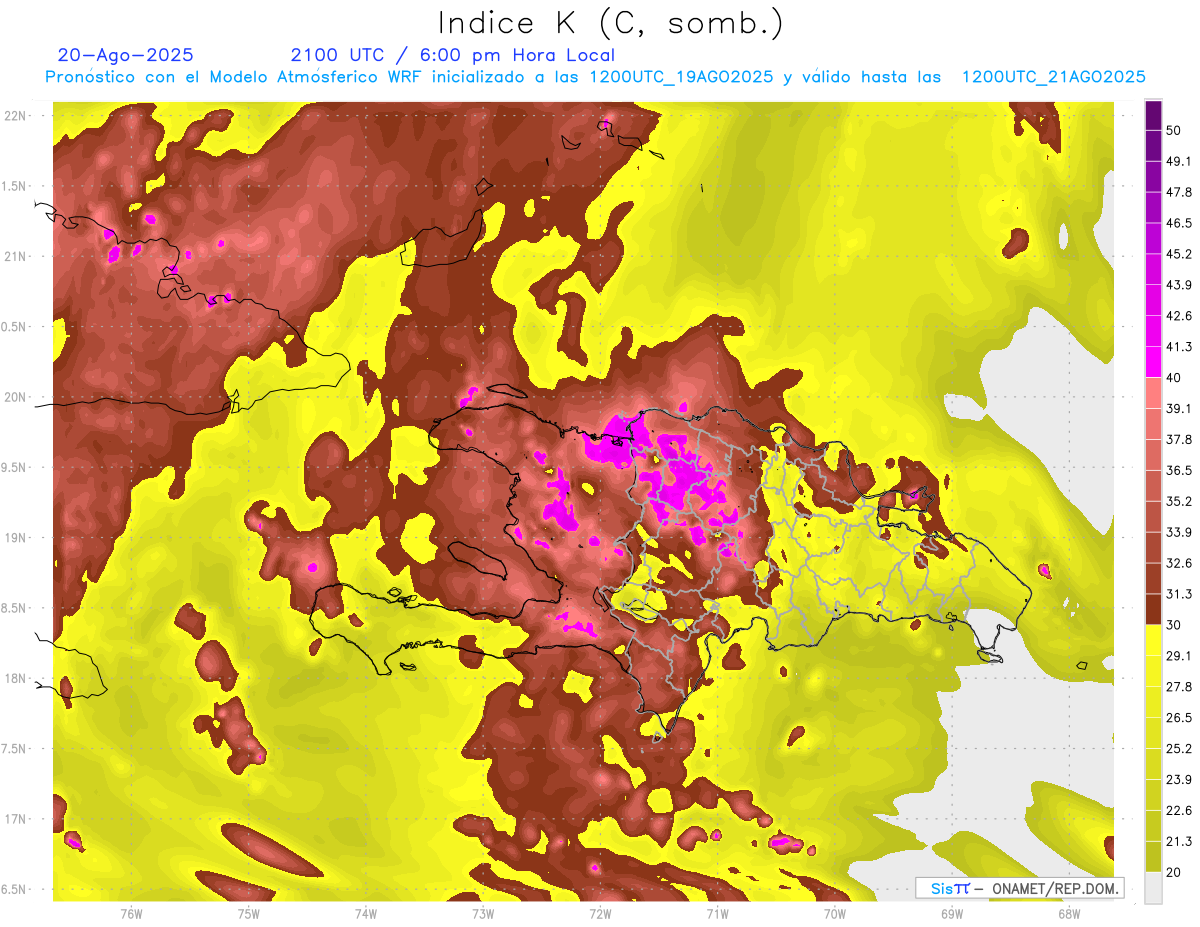Image resolution: width=1200 pixels, height=927 pixels.
Task: Click the "69W" longitude label
Action: click(952, 913)
